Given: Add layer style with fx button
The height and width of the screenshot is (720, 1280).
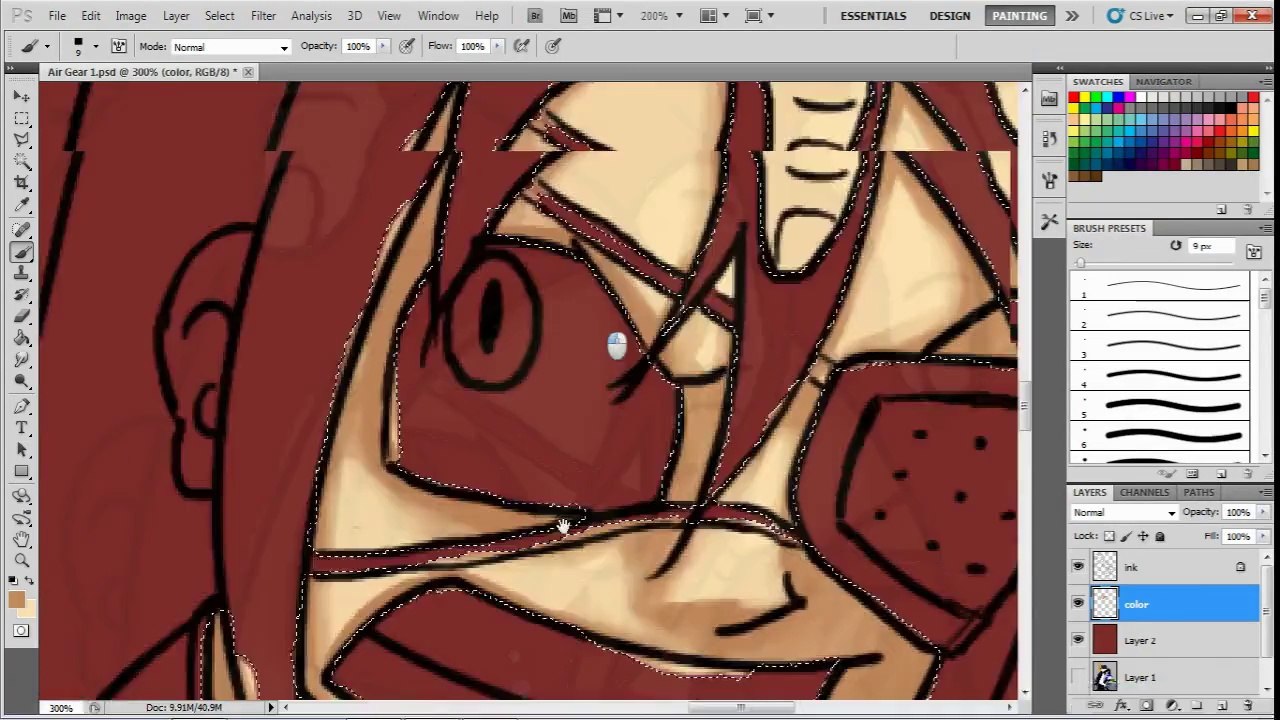Looking at the screenshot, I should [1121, 706].
